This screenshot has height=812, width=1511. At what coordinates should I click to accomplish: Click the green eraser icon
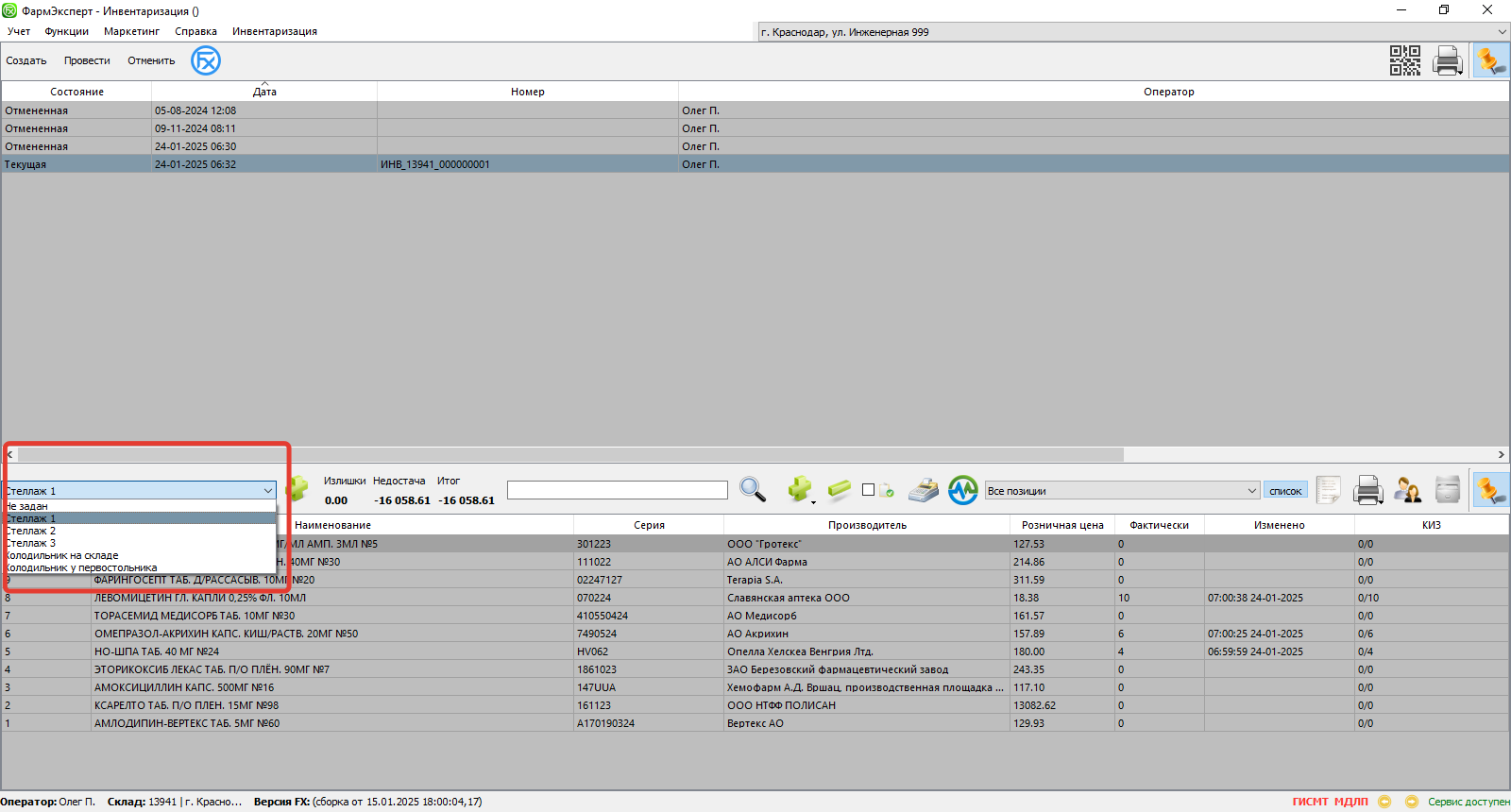click(839, 489)
